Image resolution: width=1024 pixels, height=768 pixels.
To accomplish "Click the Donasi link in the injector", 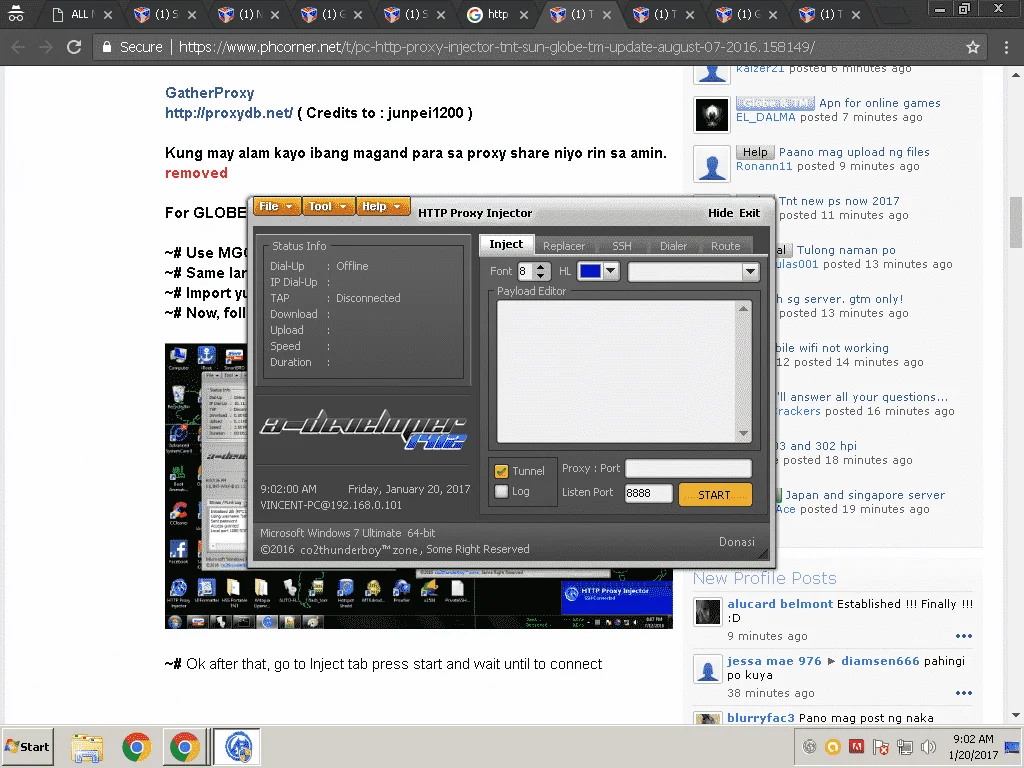I will pyautogui.click(x=737, y=542).
